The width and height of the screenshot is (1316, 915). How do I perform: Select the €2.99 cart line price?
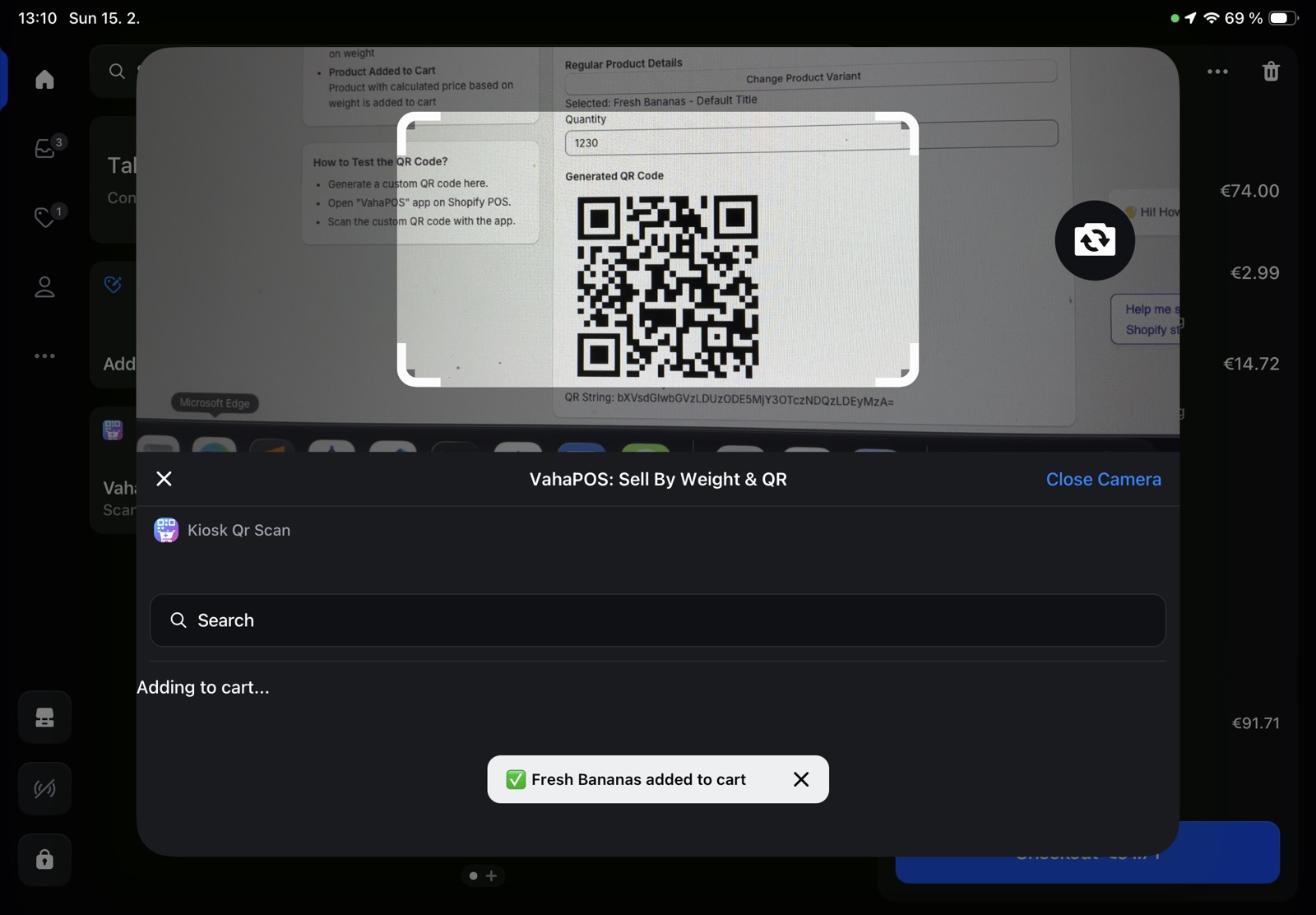1254,272
